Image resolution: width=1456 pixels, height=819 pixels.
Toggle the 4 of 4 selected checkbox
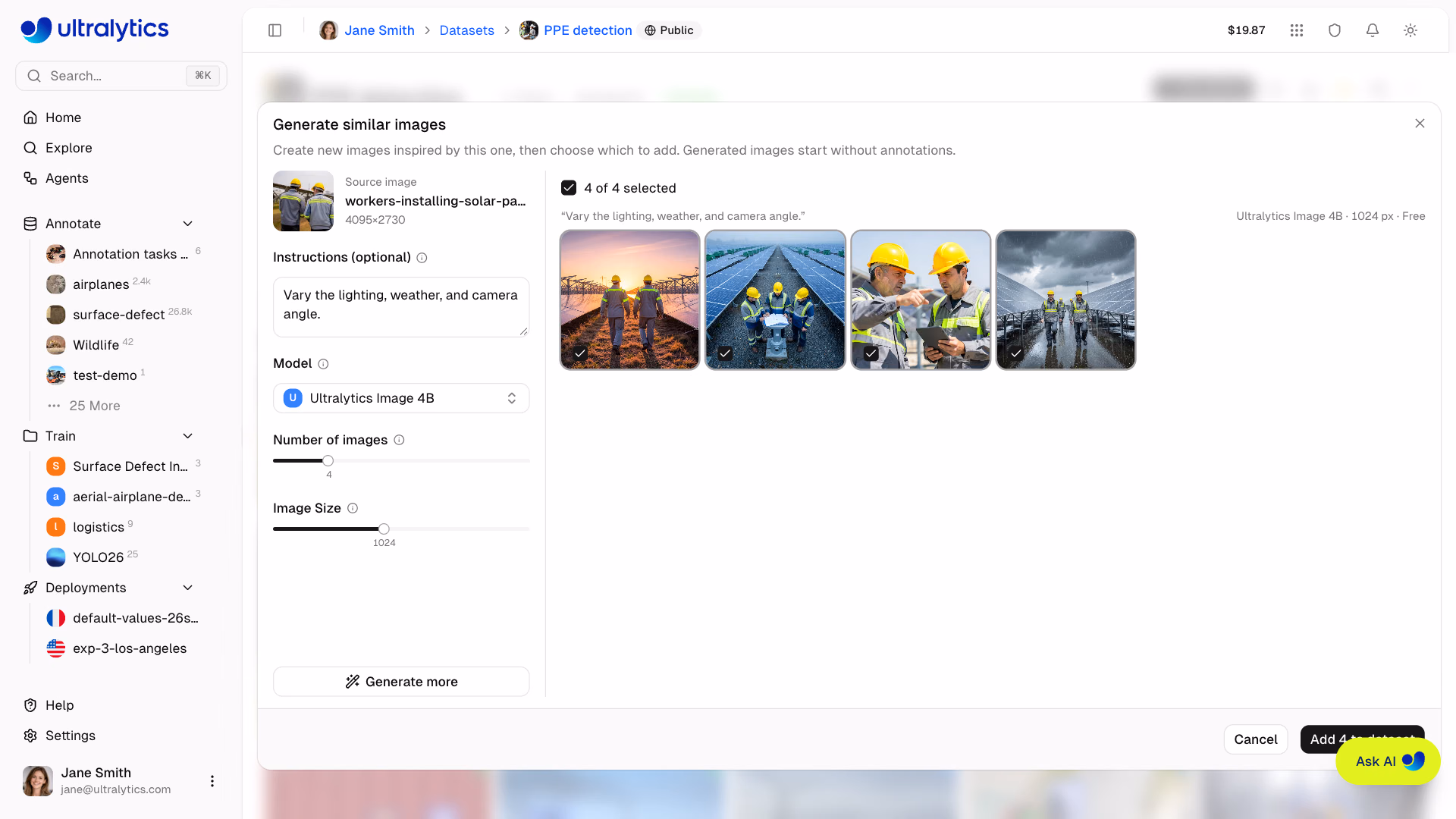pos(569,188)
